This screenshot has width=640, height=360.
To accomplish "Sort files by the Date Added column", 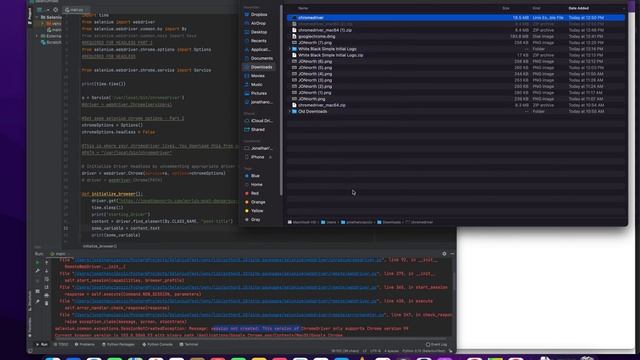I will [x=578, y=8].
